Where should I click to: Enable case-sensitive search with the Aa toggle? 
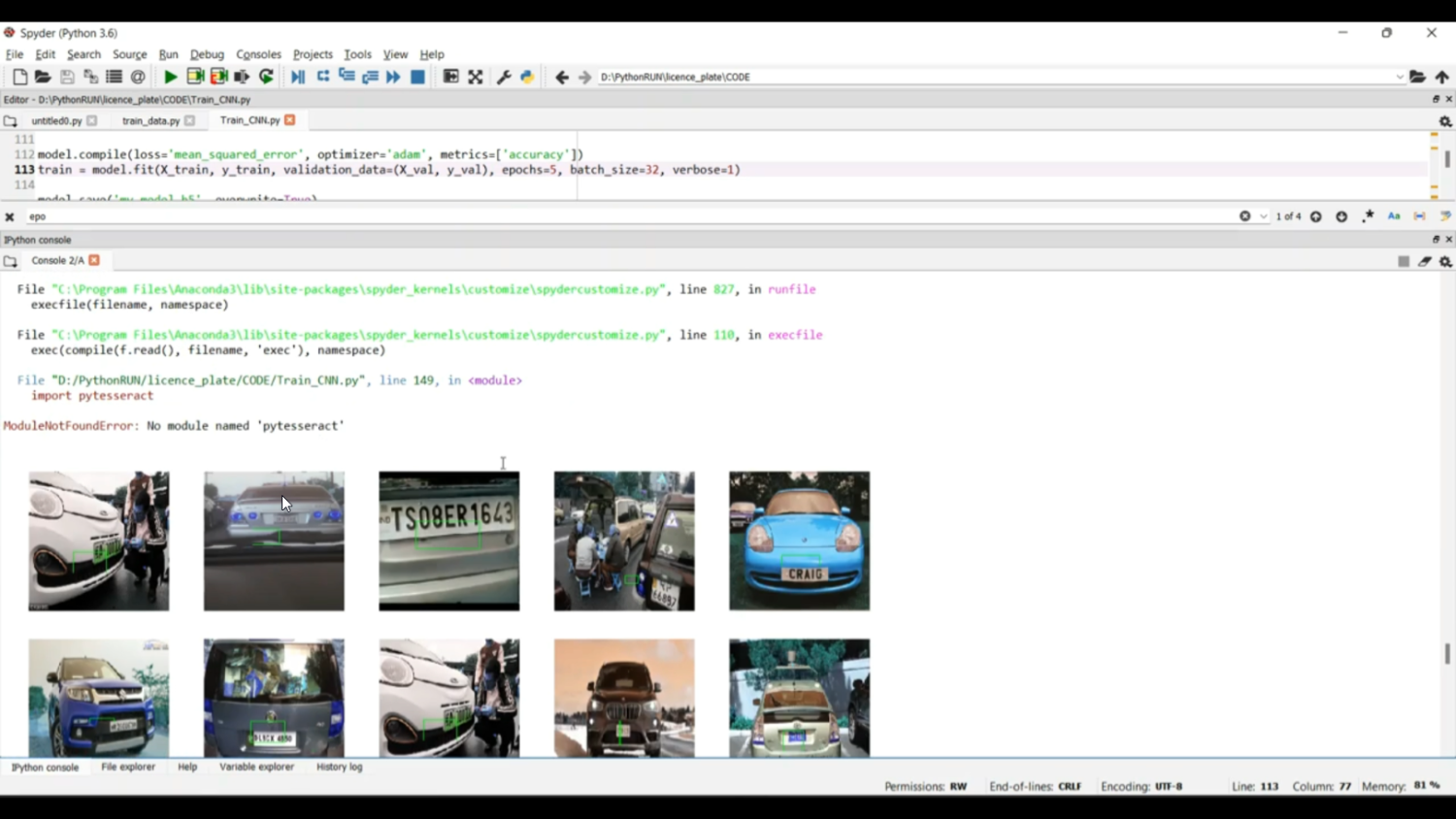(1394, 215)
